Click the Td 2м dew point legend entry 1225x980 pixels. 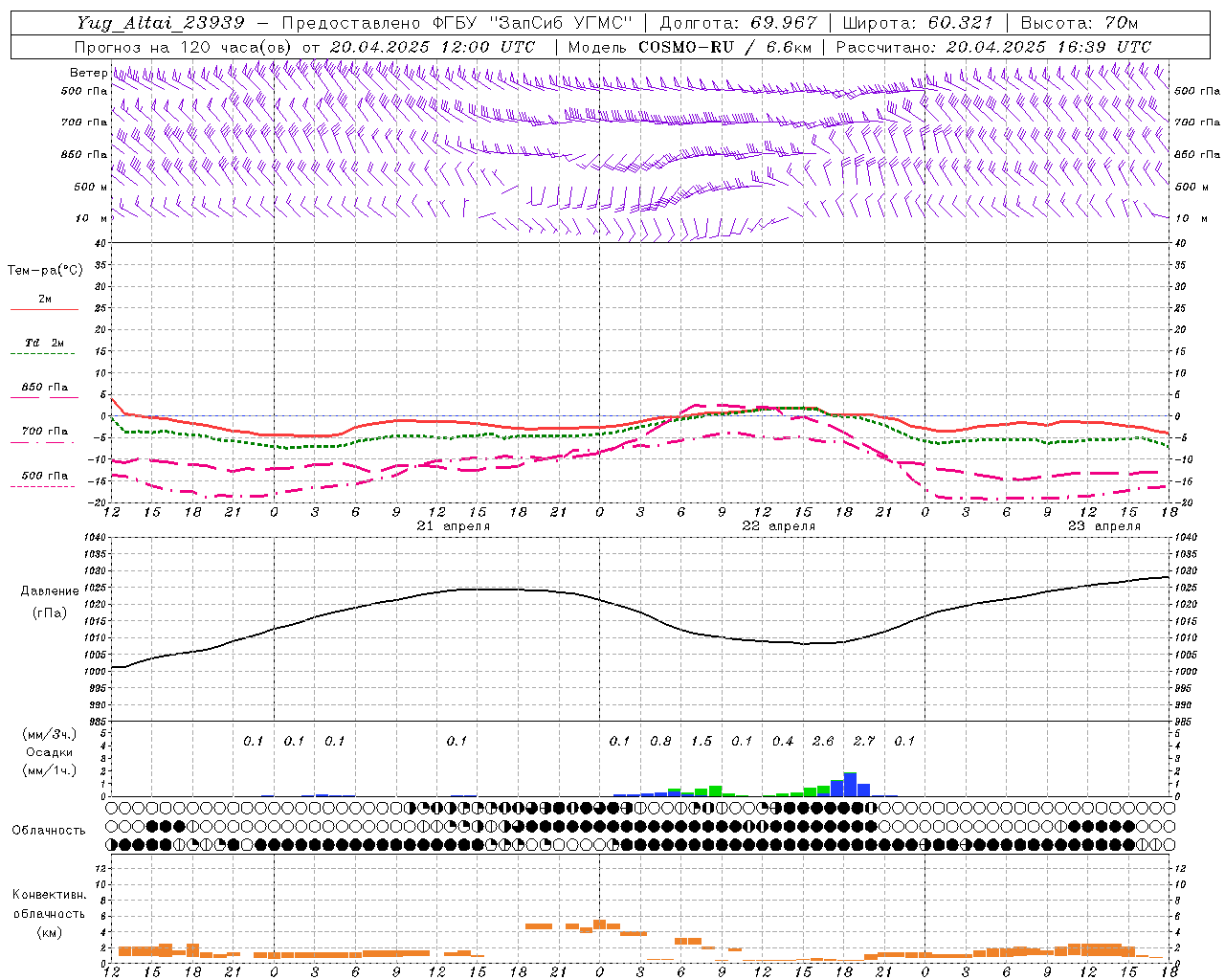(x=44, y=343)
